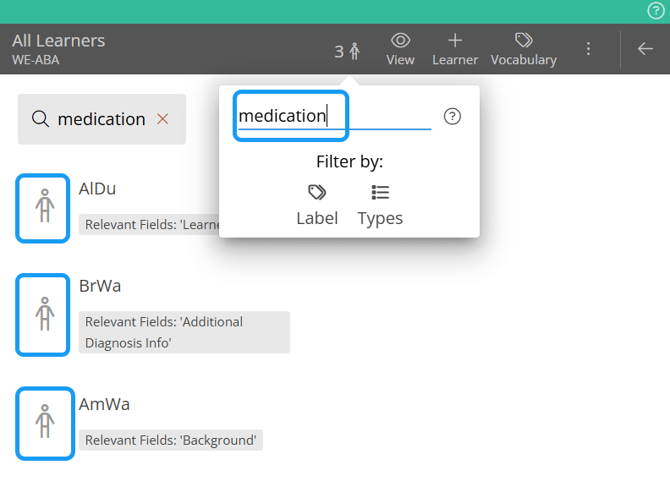This screenshot has width=670, height=487.
Task: Select the BrWa learner avatar
Action: [x=43, y=314]
